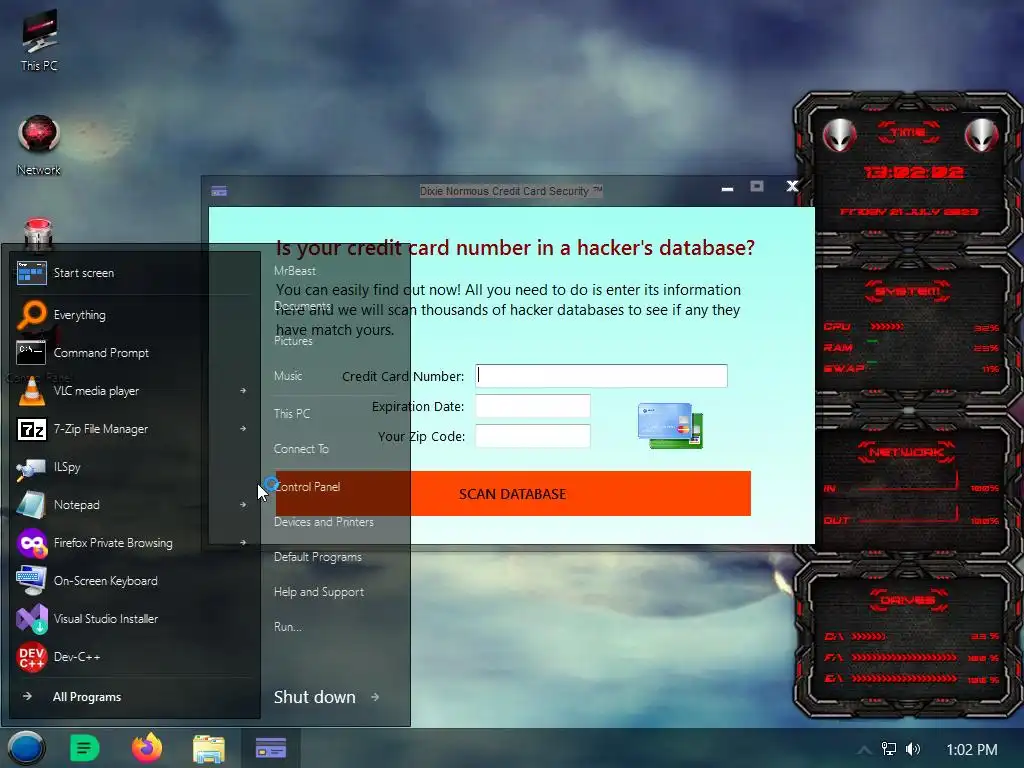The image size is (1024, 768).
Task: Open Music from Start menu
Action: click(x=288, y=376)
